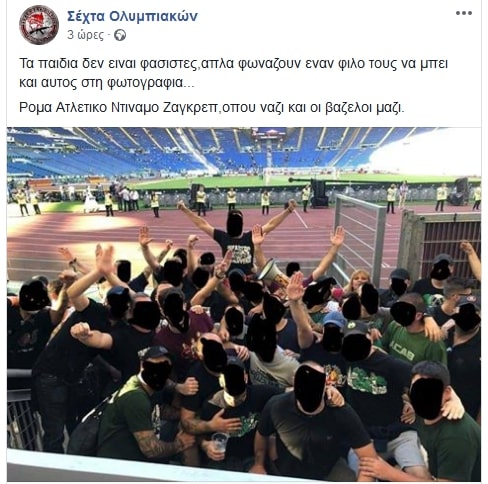Click the "3 ώρες" post timestamp

tap(86, 35)
